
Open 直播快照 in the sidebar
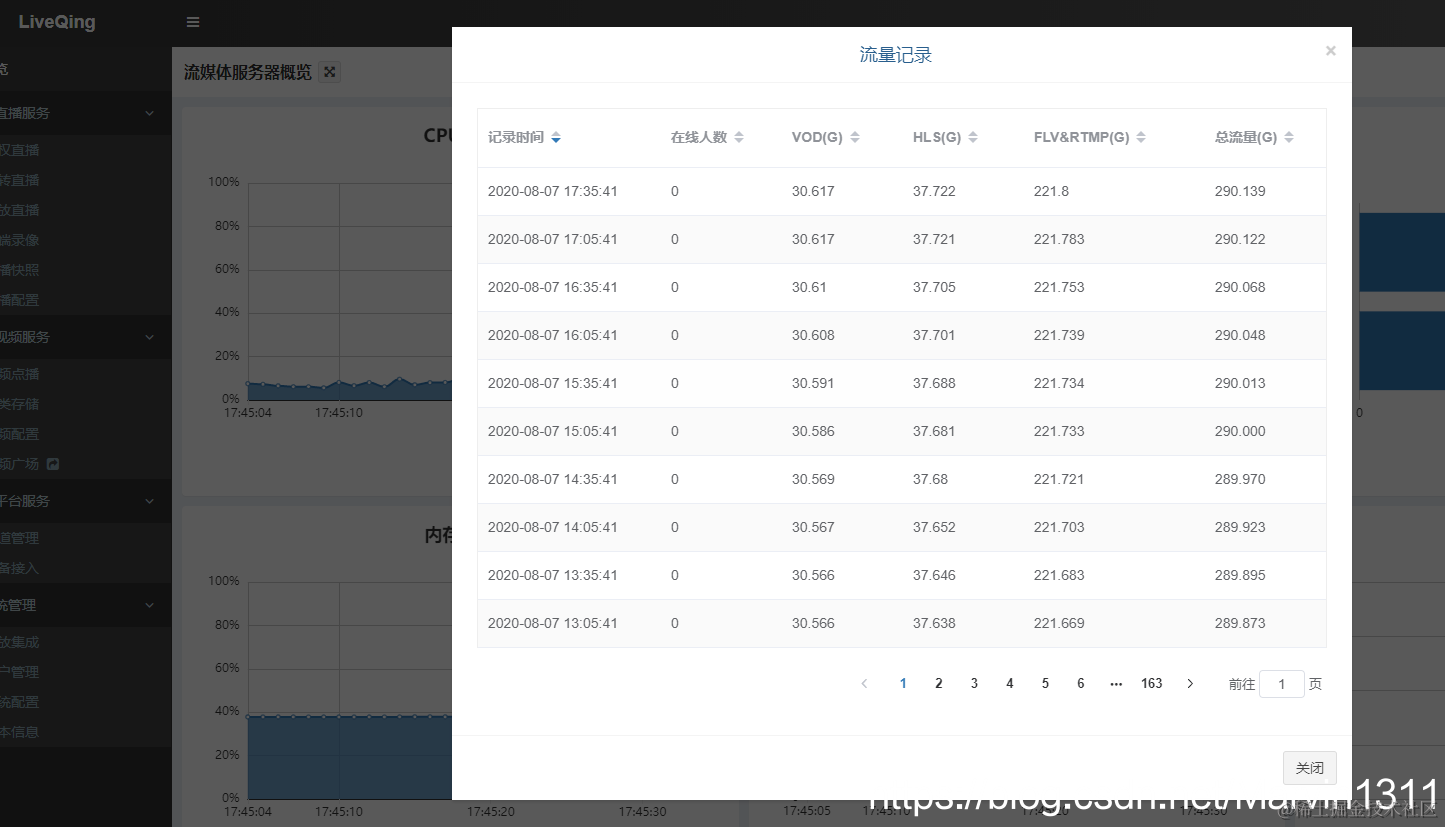pyautogui.click(x=20, y=270)
